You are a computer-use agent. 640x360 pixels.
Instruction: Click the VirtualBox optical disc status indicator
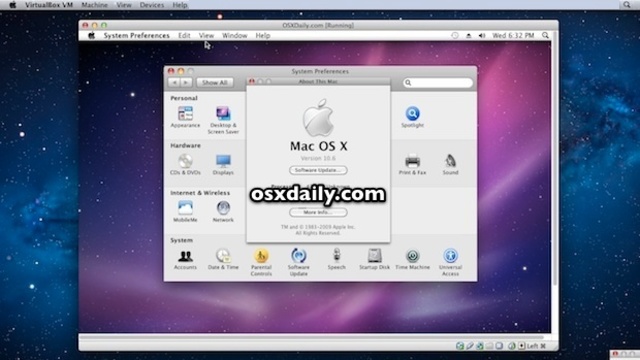460,346
